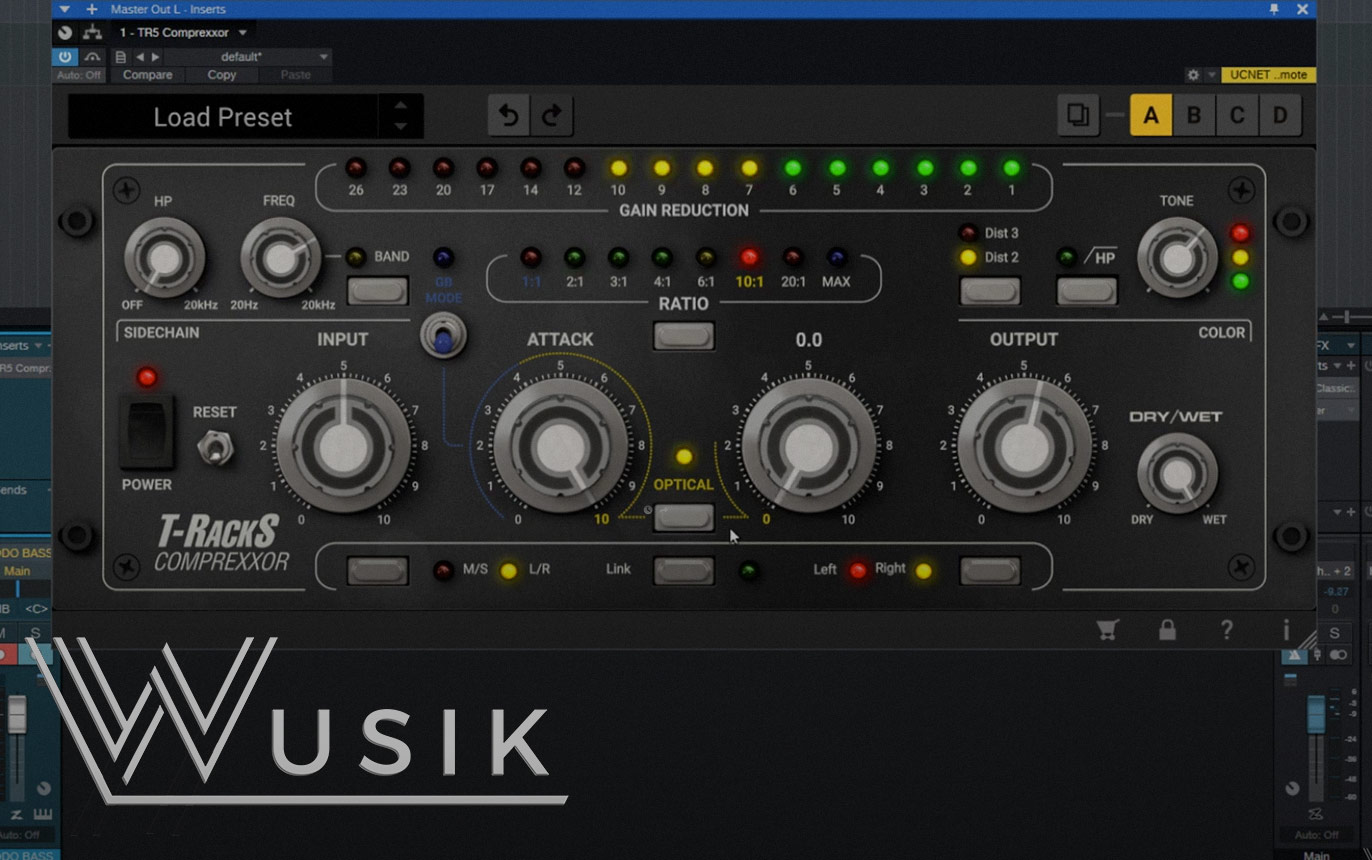Click the Compare button
The width and height of the screenshot is (1372, 860).
(x=147, y=75)
